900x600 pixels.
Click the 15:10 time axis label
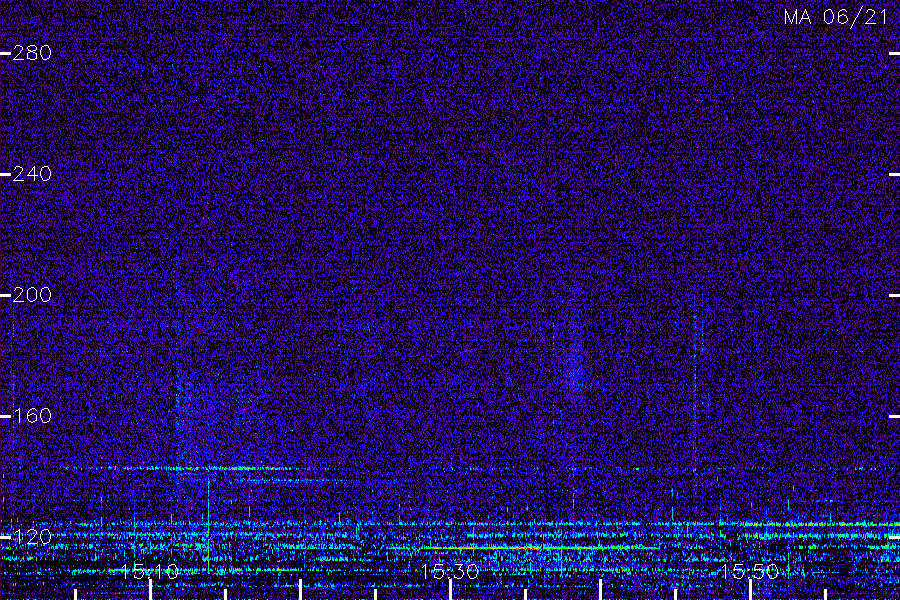tap(150, 571)
